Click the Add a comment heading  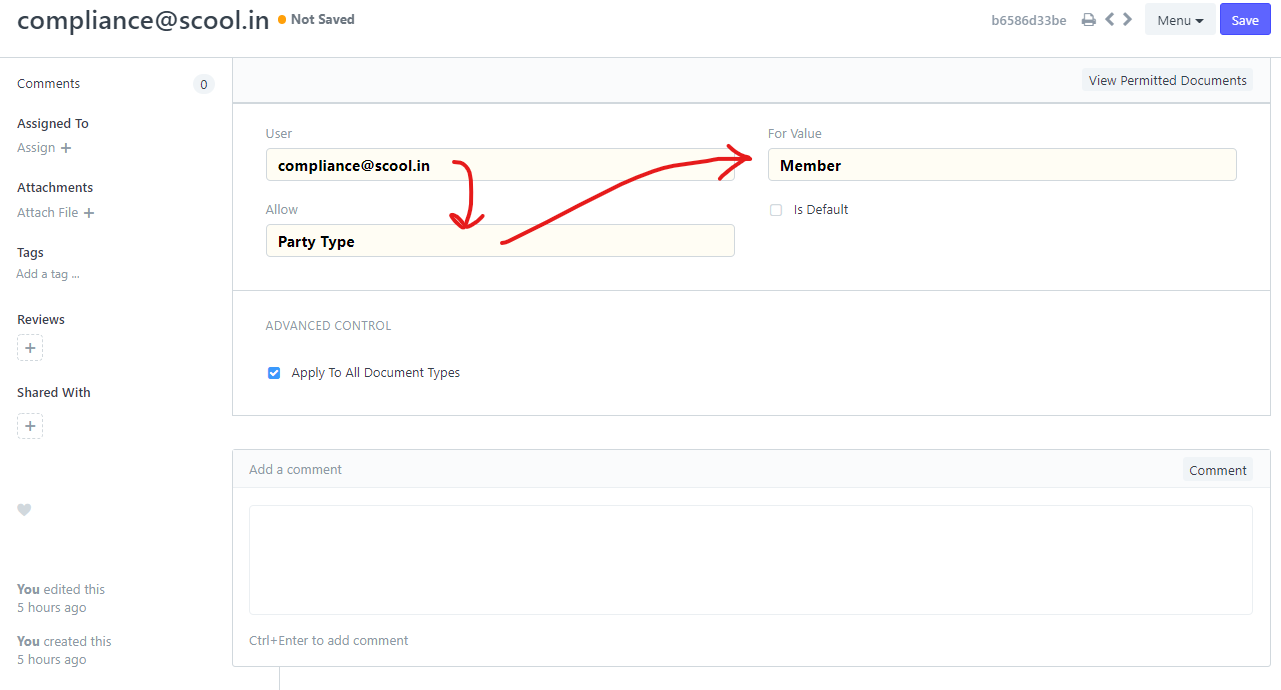[x=295, y=470]
